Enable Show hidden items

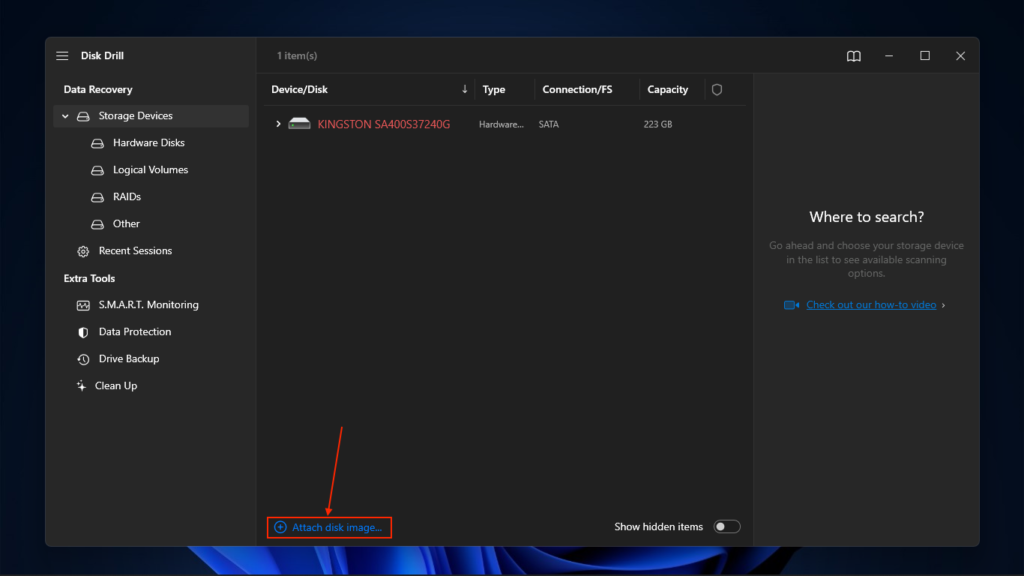727,525
